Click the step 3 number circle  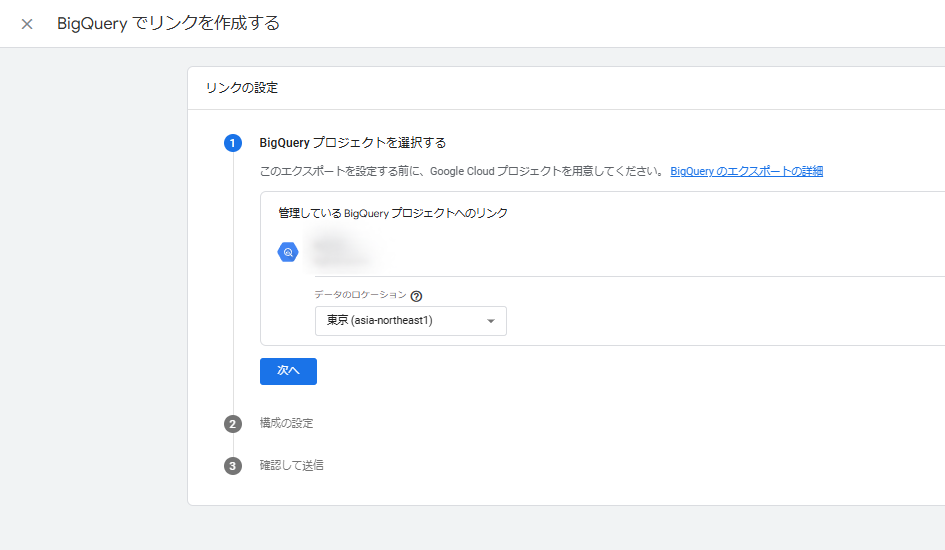coord(233,466)
